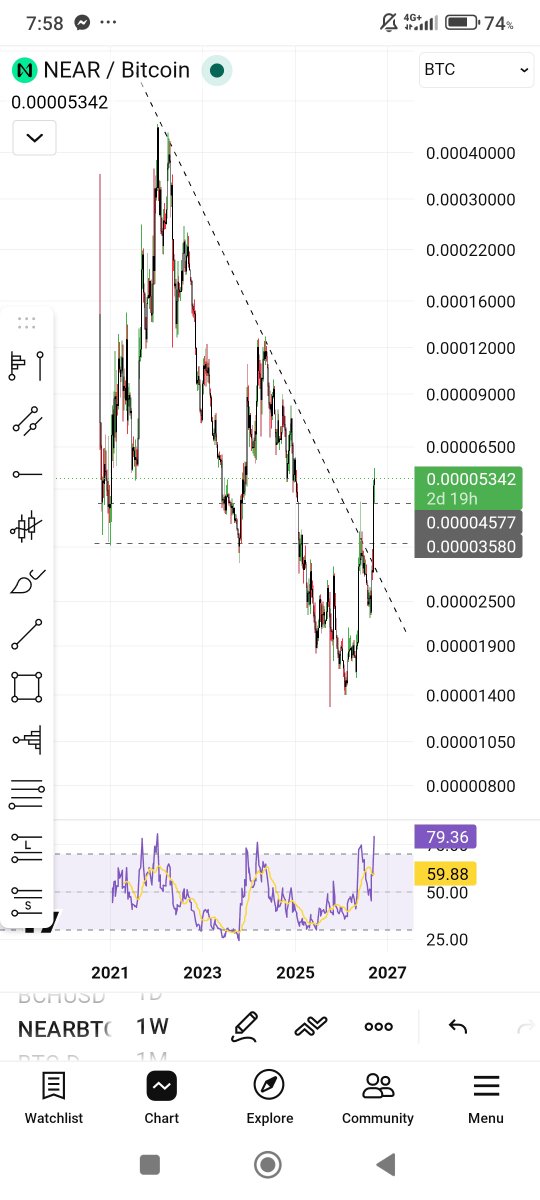Image resolution: width=540 pixels, height=1200 pixels.
Task: Change the 1W timeframe interval
Action: tap(153, 1027)
